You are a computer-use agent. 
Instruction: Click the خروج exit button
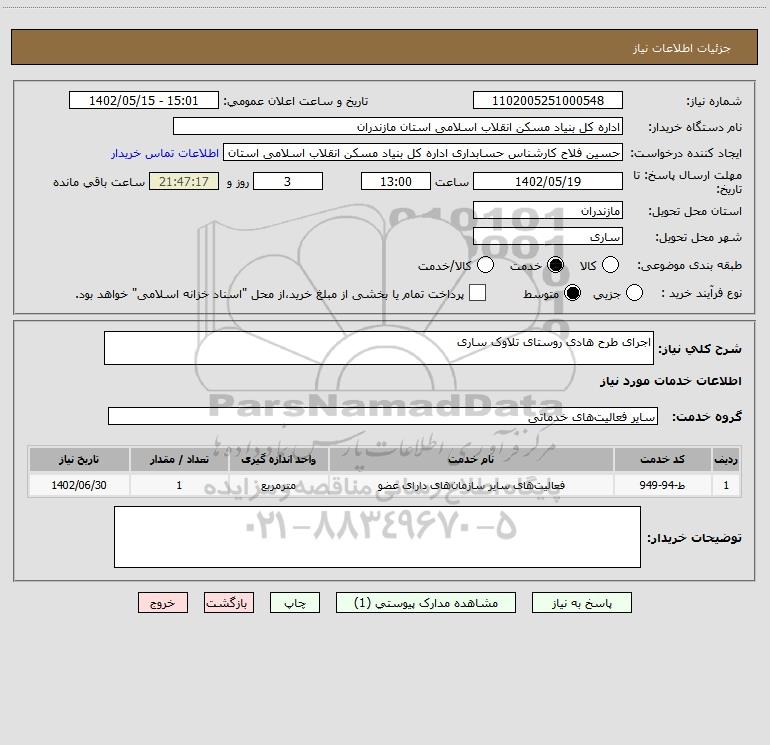pyautogui.click(x=163, y=603)
